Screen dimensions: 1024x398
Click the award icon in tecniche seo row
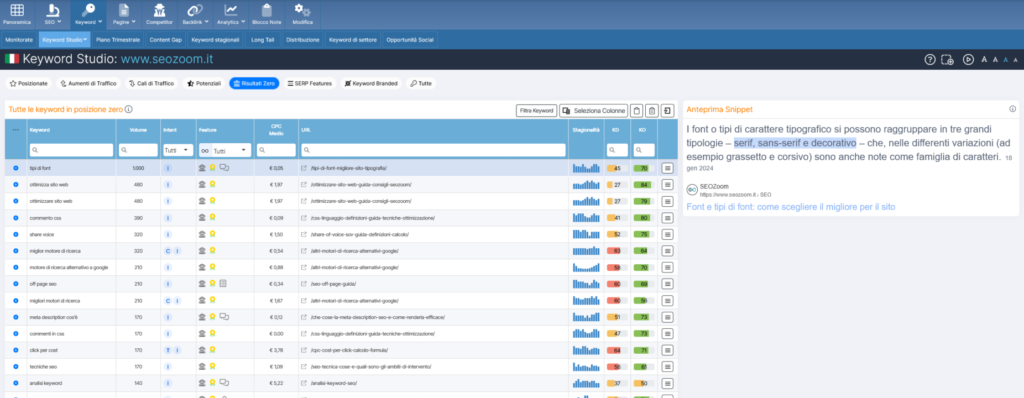point(213,366)
